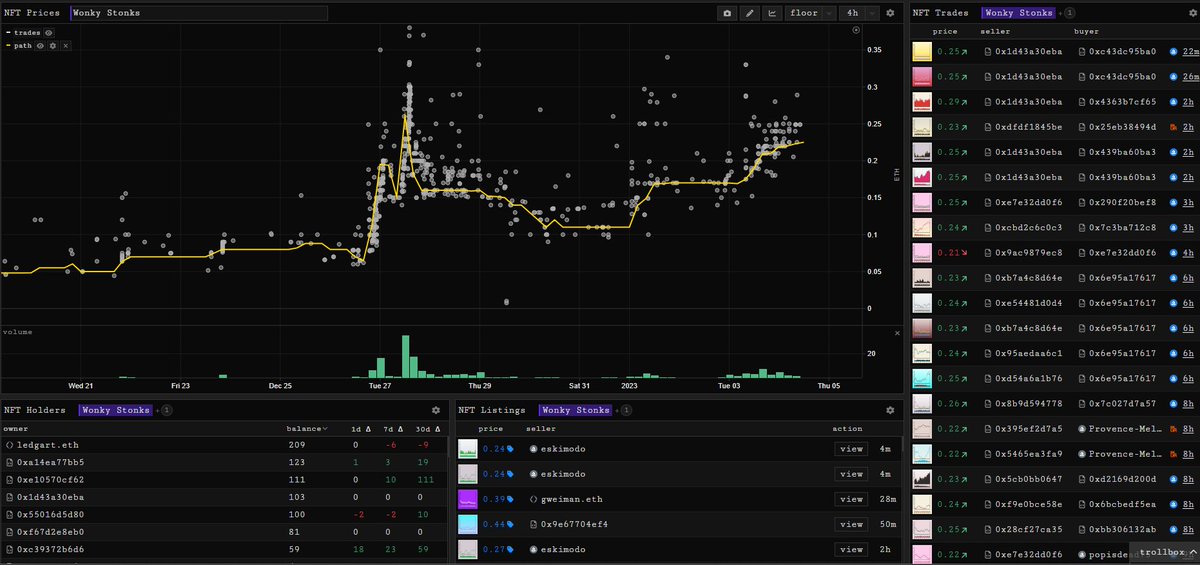1200x565 pixels.
Task: Click yellow path legend color marker
Action: click(8, 46)
